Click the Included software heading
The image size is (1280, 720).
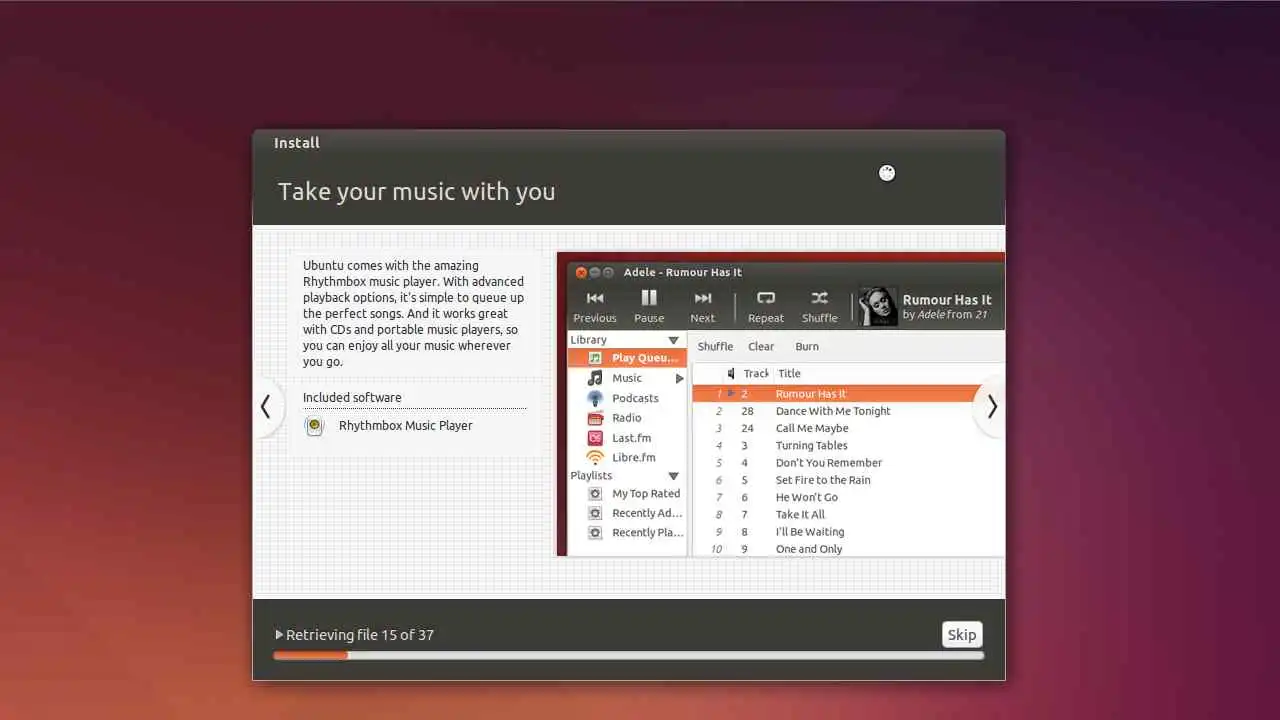coord(352,398)
